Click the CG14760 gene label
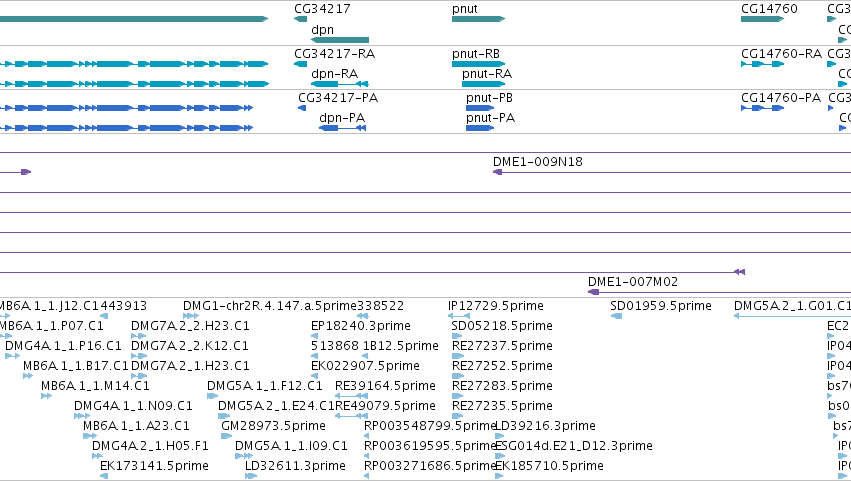Viewport: 851px width, 481px height. tap(769, 9)
